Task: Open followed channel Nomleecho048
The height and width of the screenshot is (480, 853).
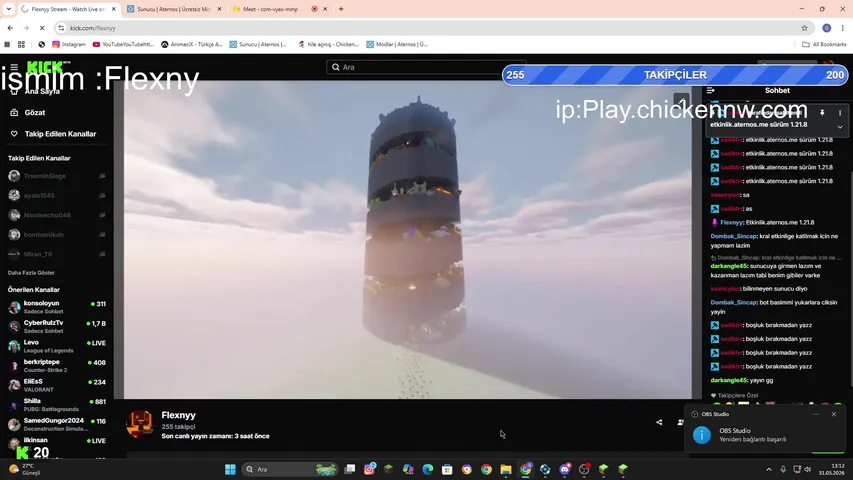Action: [x=57, y=215]
